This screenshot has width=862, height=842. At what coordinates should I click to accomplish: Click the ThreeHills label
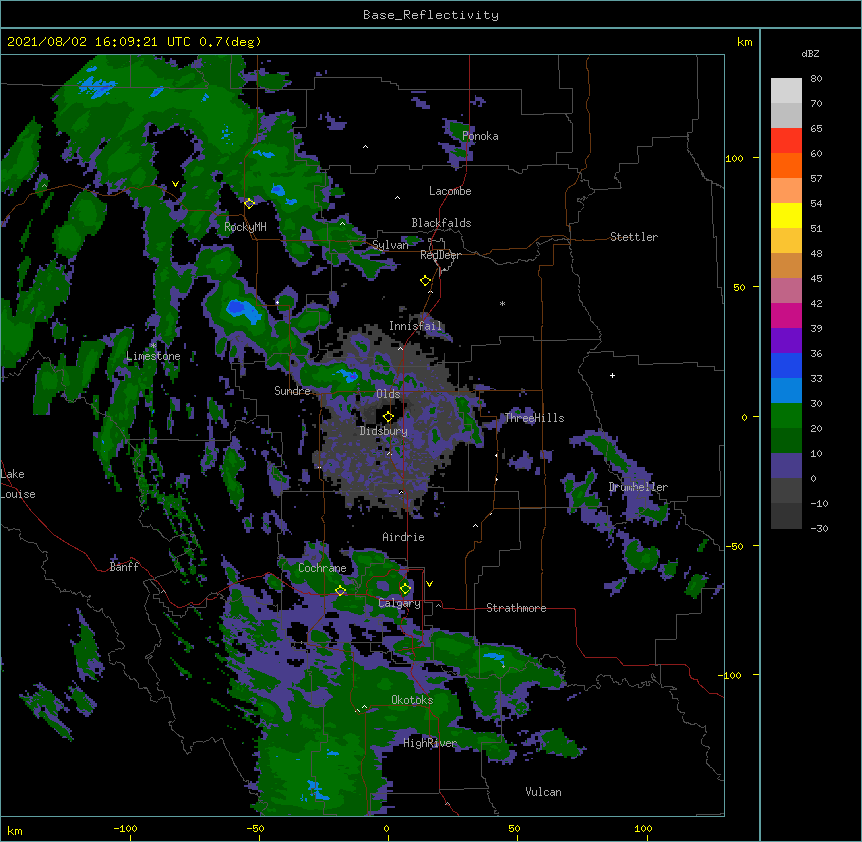coord(534,418)
